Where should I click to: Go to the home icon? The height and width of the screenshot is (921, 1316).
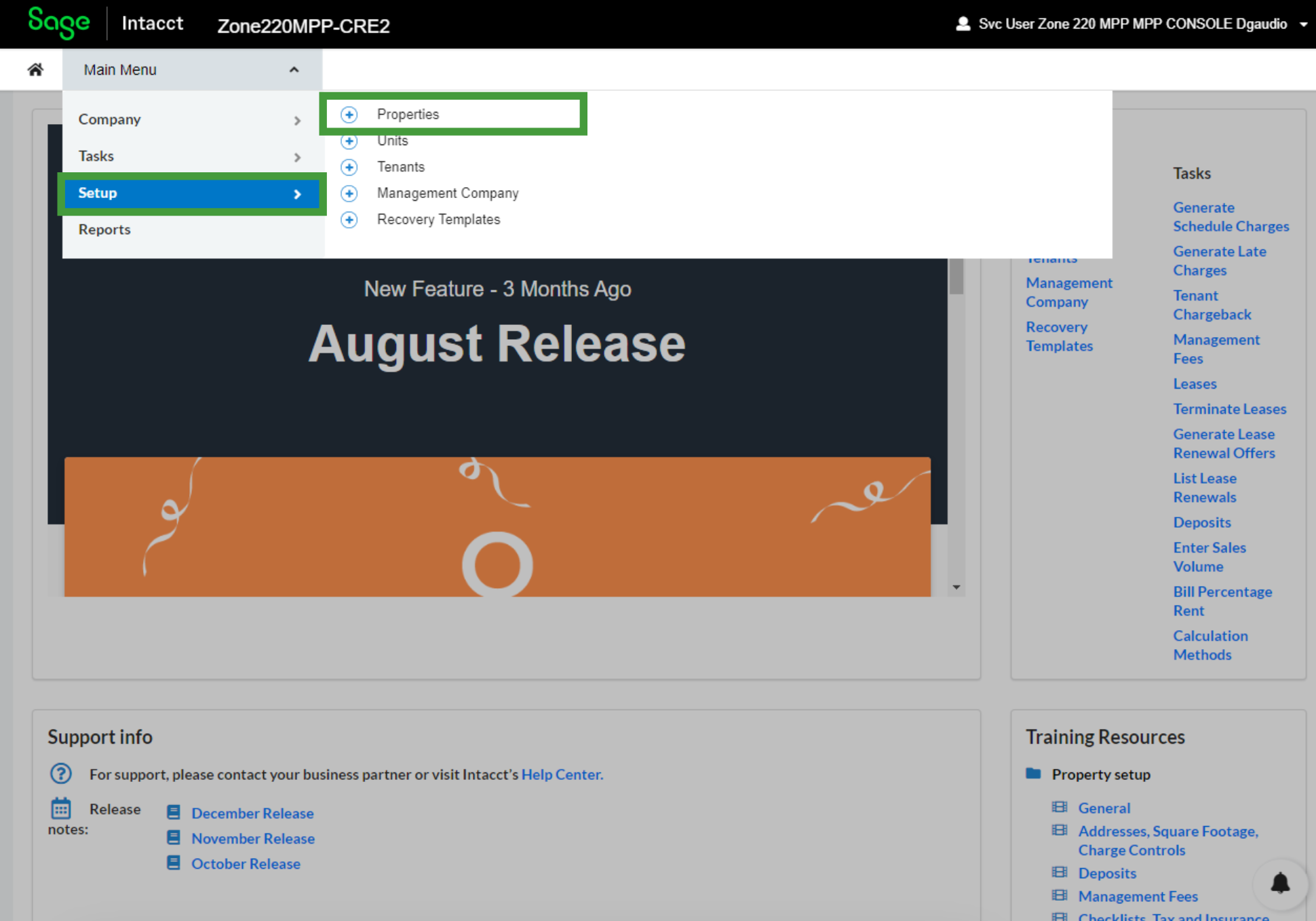click(35, 69)
